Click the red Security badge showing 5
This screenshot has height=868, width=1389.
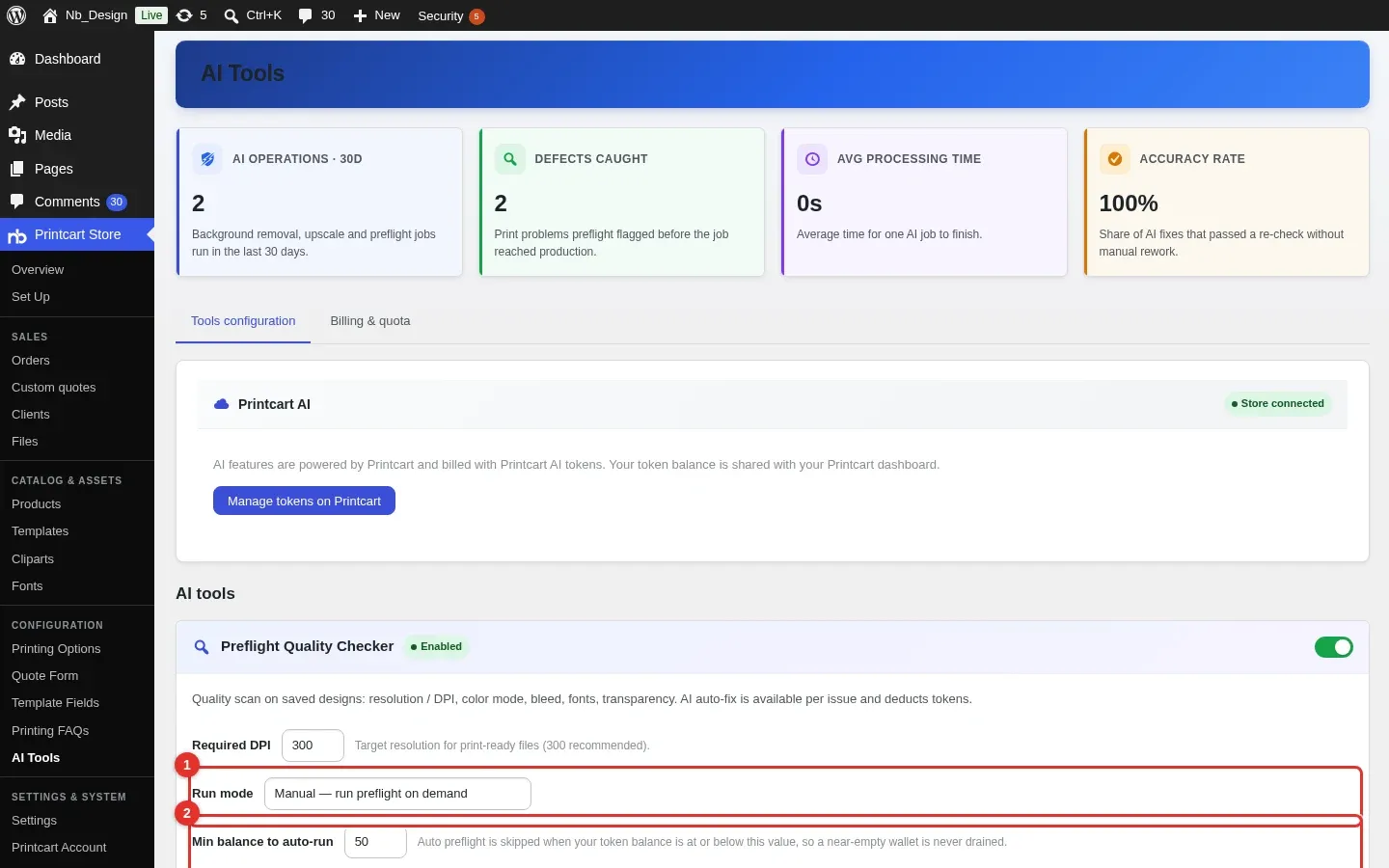click(477, 16)
